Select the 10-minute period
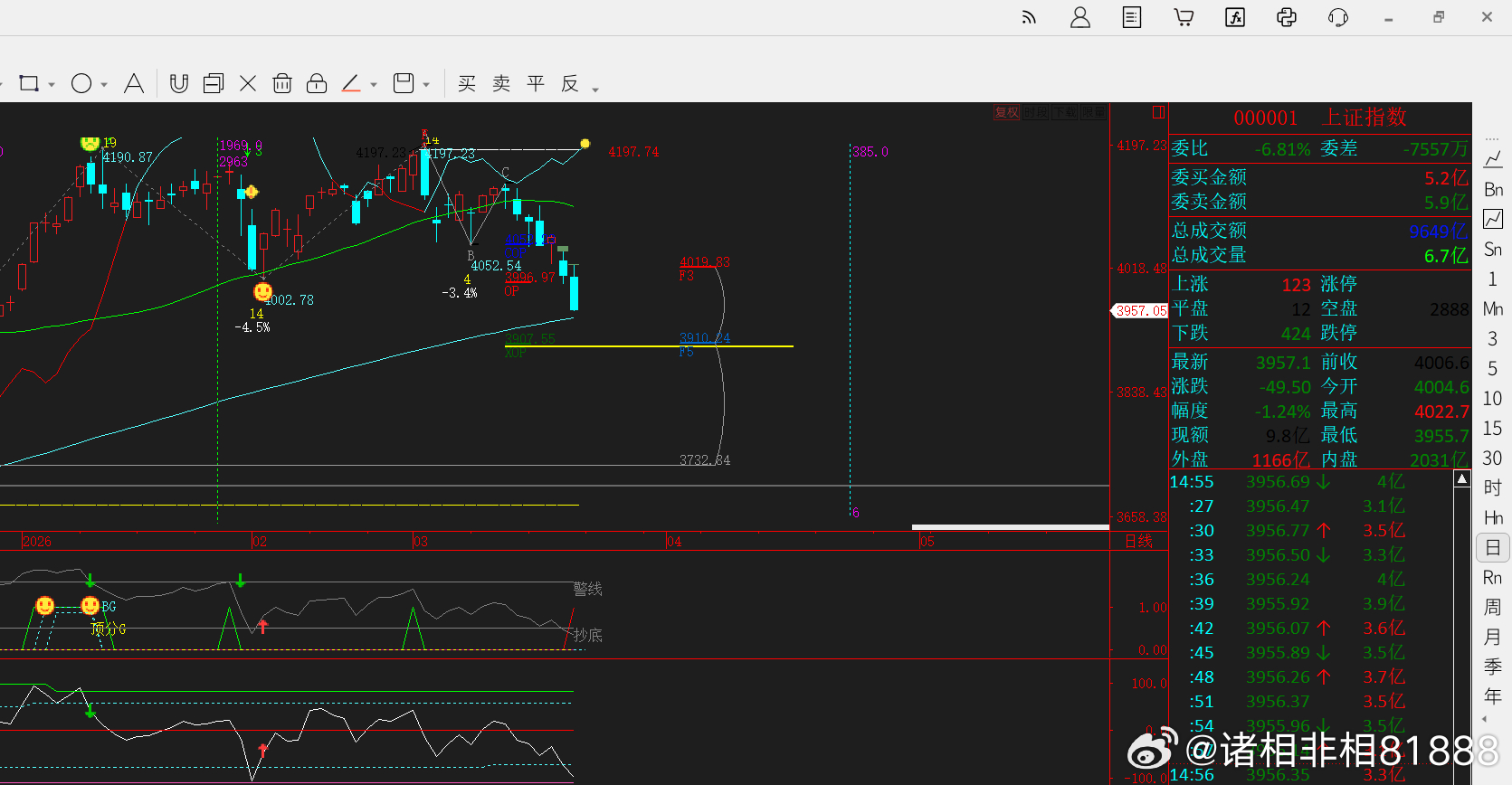Image resolution: width=1512 pixels, height=785 pixels. pyautogui.click(x=1493, y=398)
